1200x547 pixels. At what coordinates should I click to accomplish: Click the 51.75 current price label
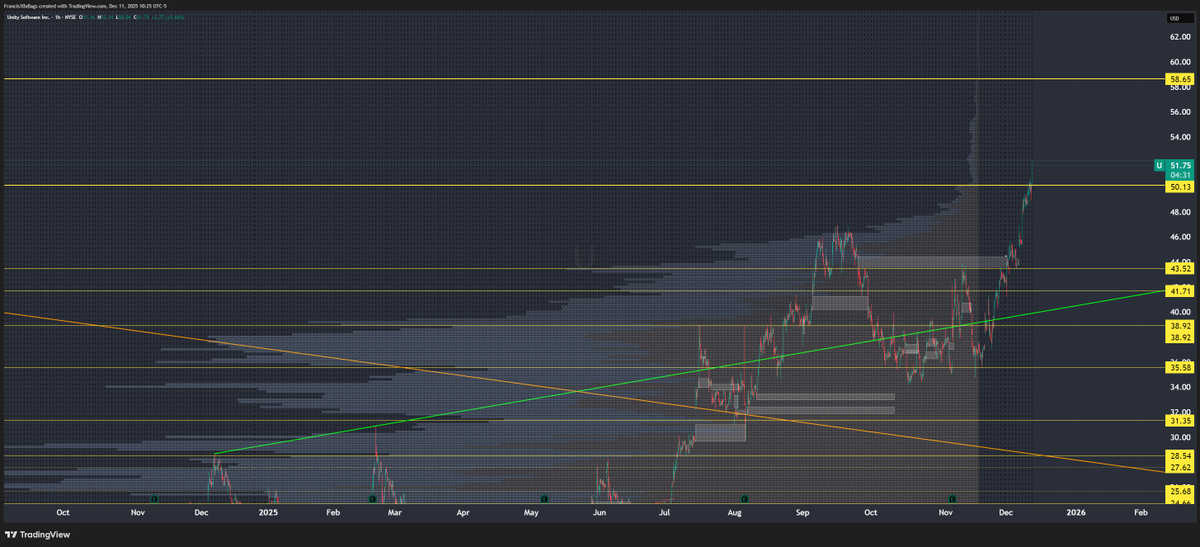point(1180,165)
